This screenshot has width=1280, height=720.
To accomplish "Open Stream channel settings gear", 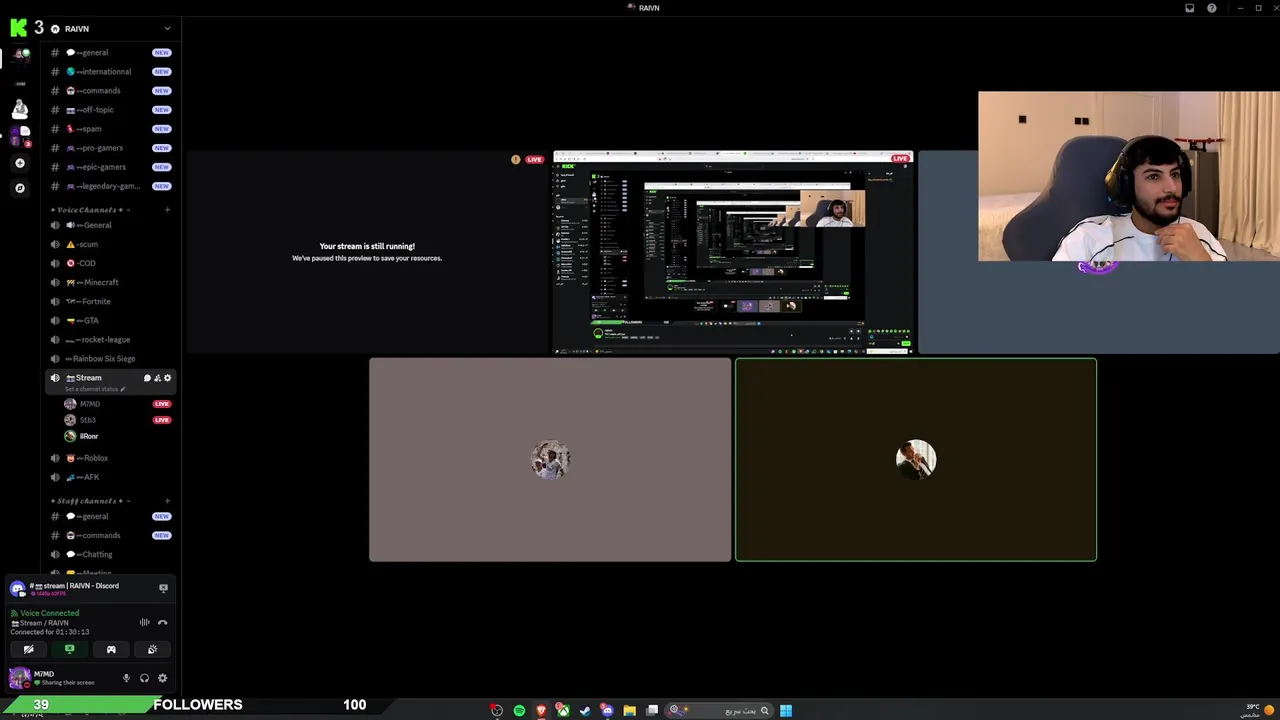I will point(167,378).
